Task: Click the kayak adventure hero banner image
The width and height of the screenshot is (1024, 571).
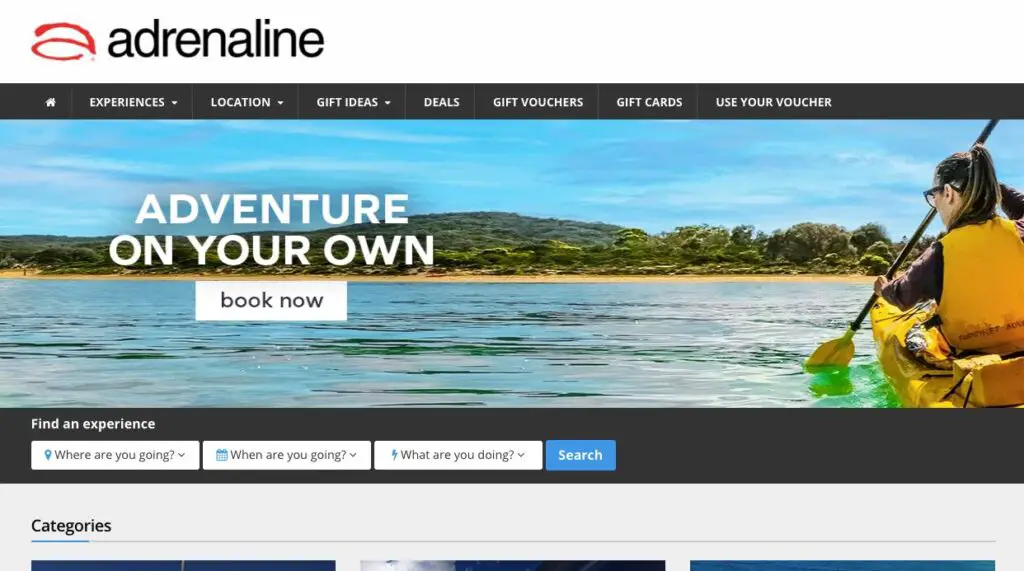Action: 512,263
